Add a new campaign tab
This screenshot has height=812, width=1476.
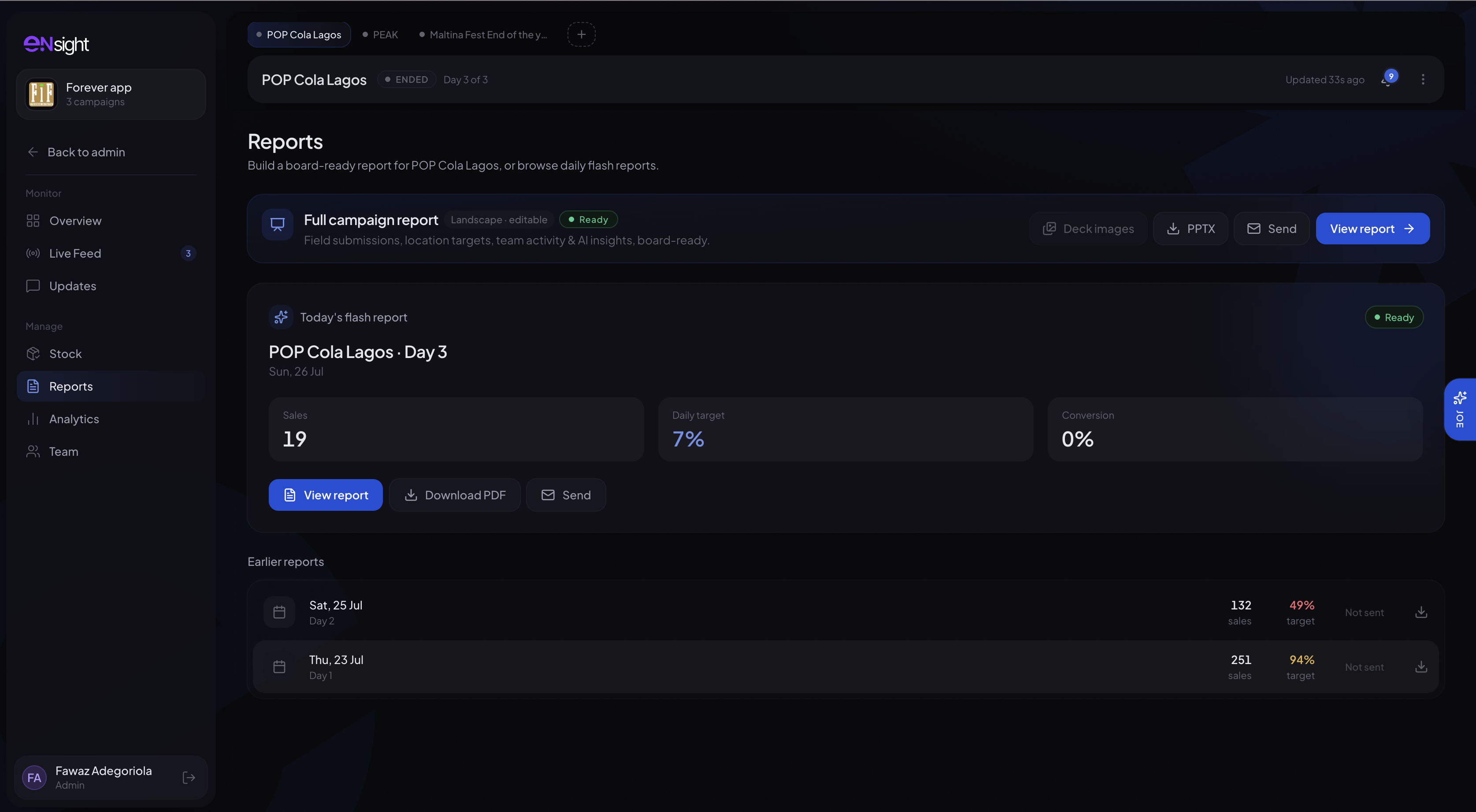point(581,34)
